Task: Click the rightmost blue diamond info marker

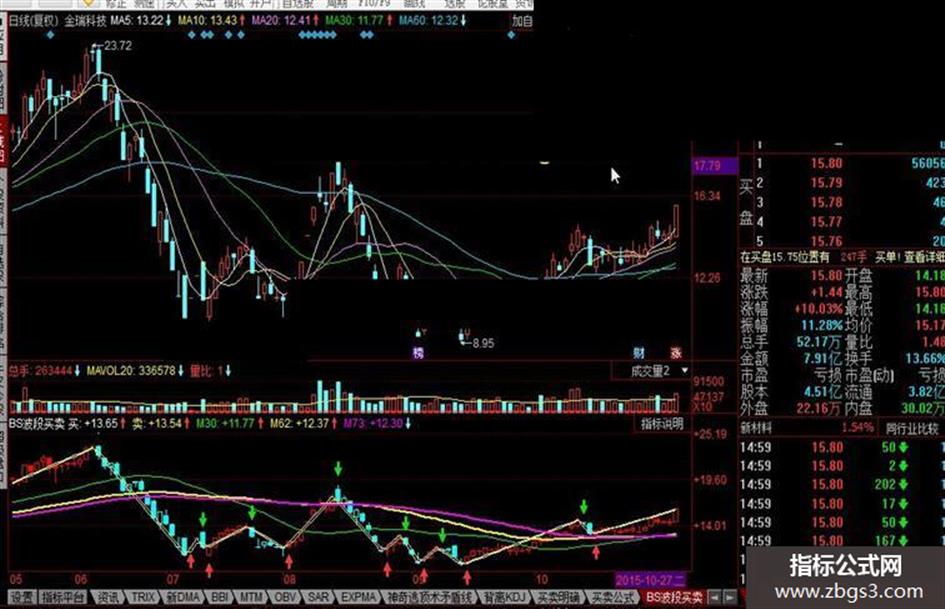Action: pos(511,35)
